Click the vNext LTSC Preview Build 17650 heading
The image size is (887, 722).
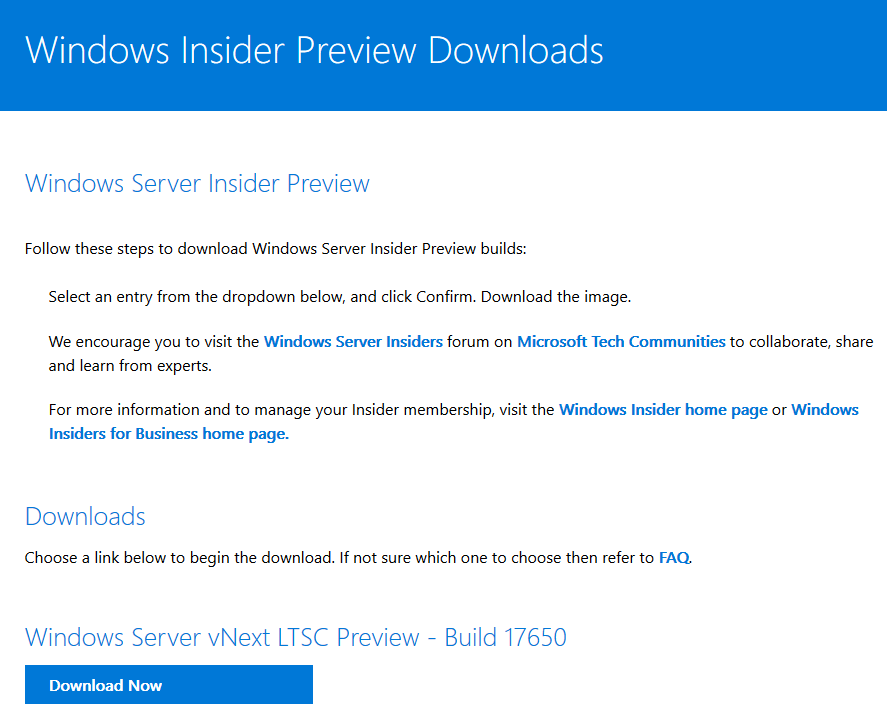(x=295, y=638)
